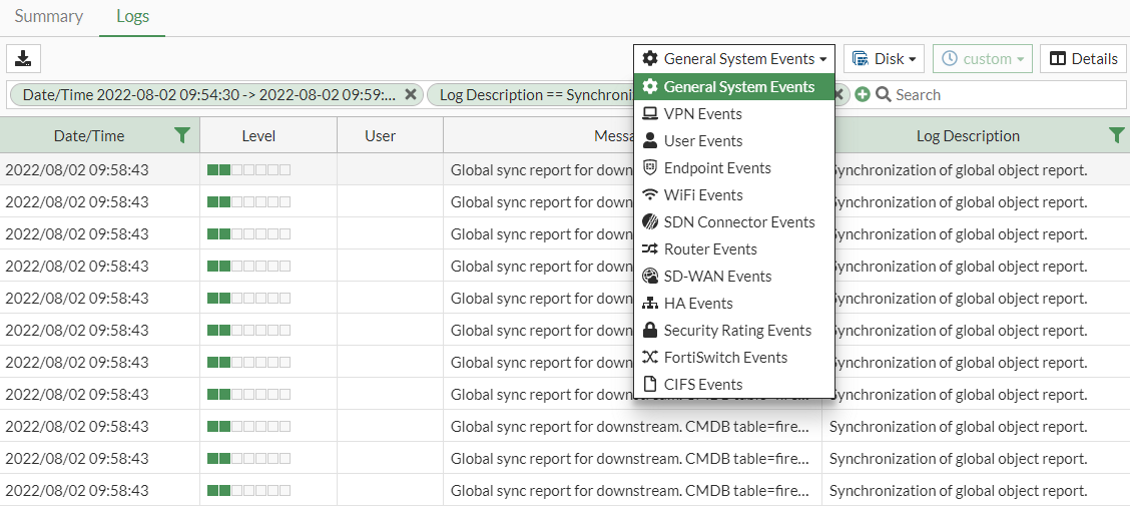Select SDN Connector Events entry
1130x514 pixels.
click(738, 222)
